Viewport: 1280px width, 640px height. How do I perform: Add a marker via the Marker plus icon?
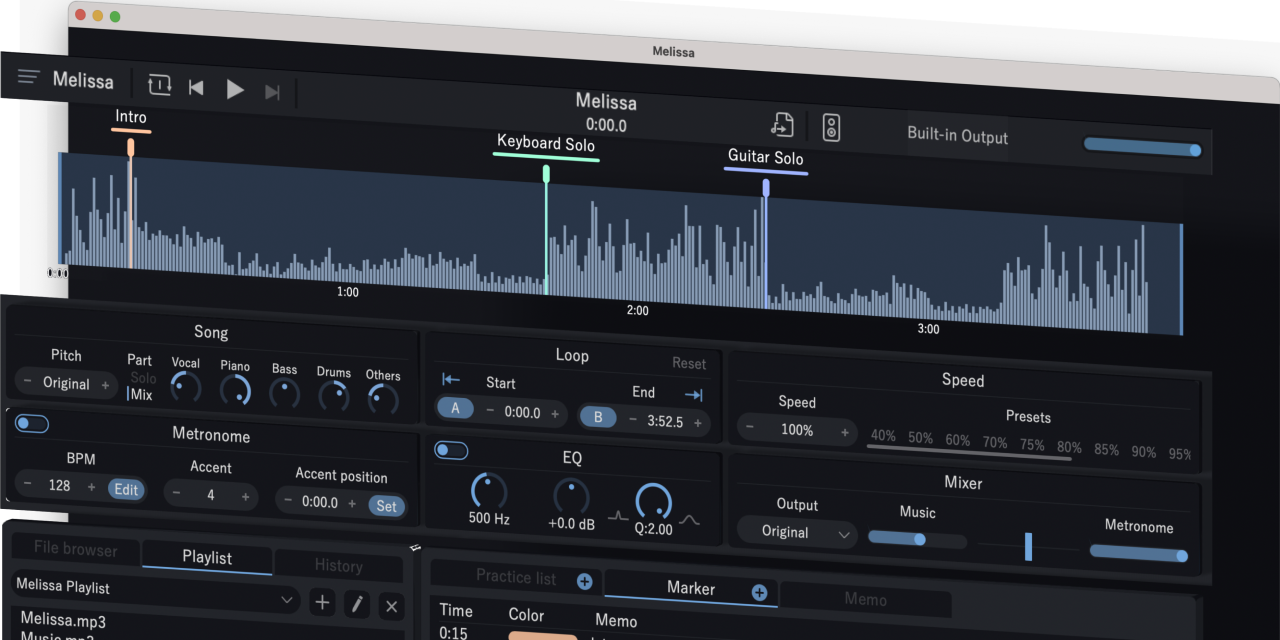tap(759, 591)
